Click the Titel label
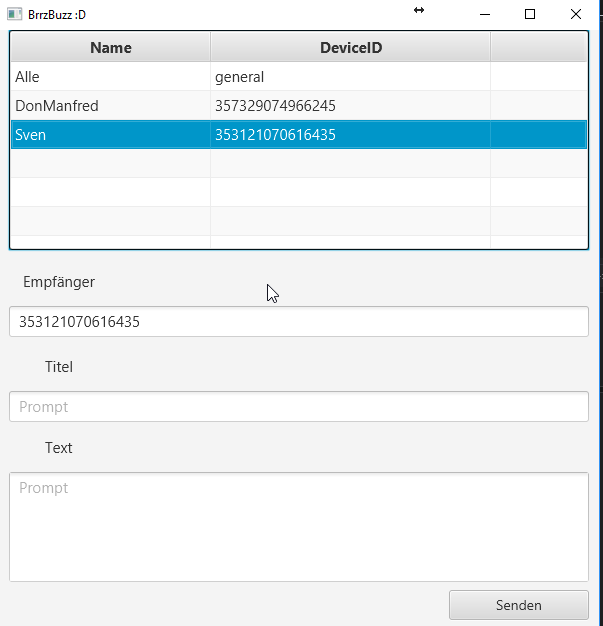603x626 pixels. tap(59, 367)
